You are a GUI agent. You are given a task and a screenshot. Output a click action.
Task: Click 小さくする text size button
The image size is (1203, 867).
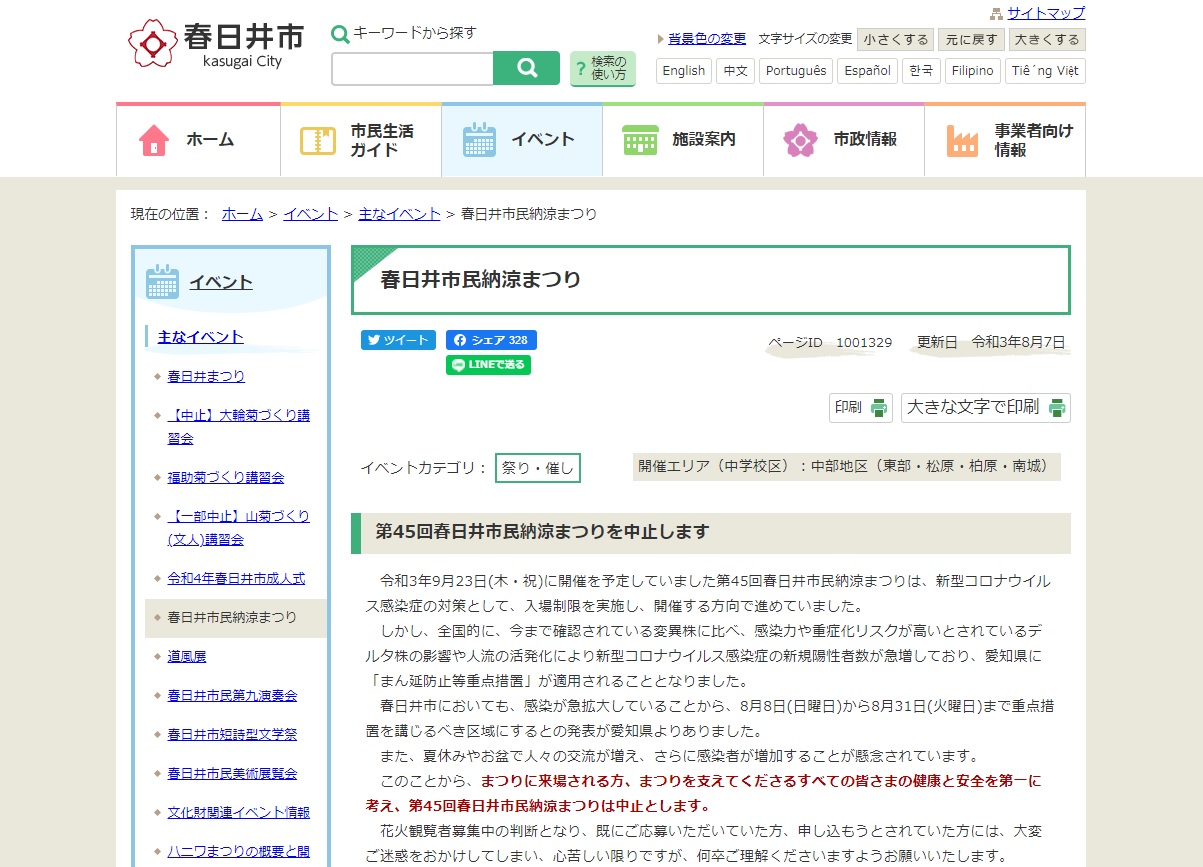(x=895, y=40)
